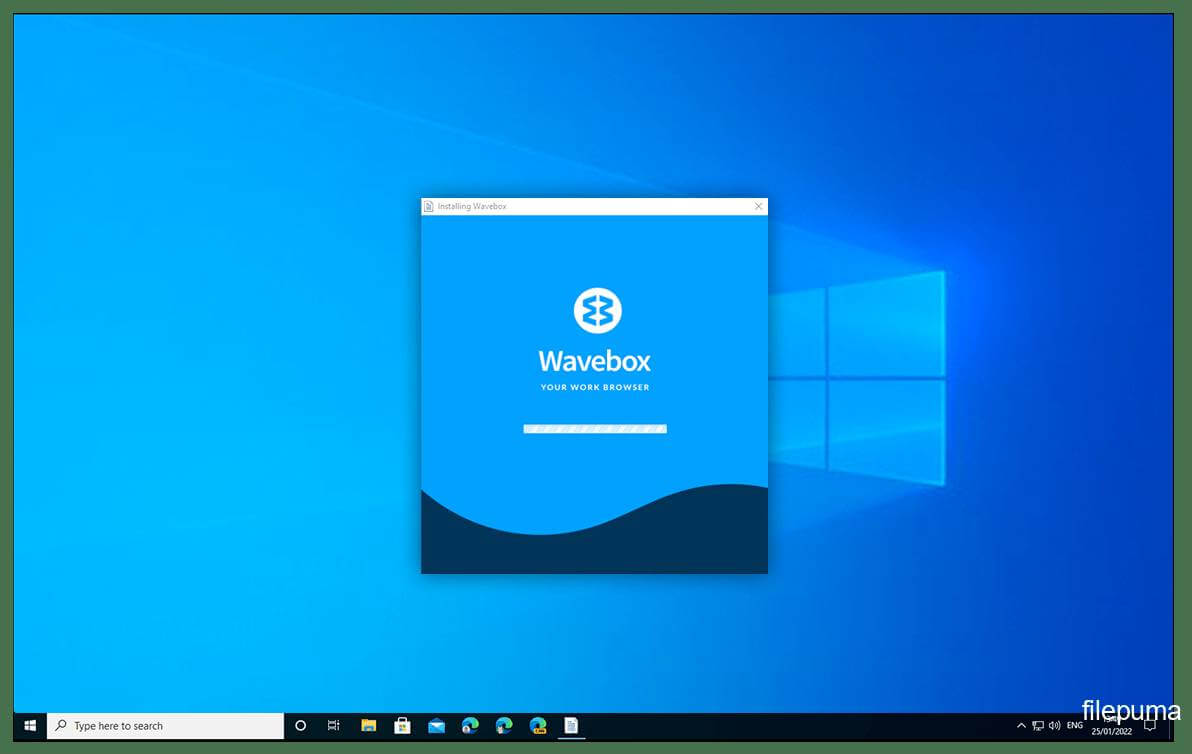Click the Installing Wavebox title text
Image resolution: width=1192 pixels, height=754 pixels.
[472, 206]
